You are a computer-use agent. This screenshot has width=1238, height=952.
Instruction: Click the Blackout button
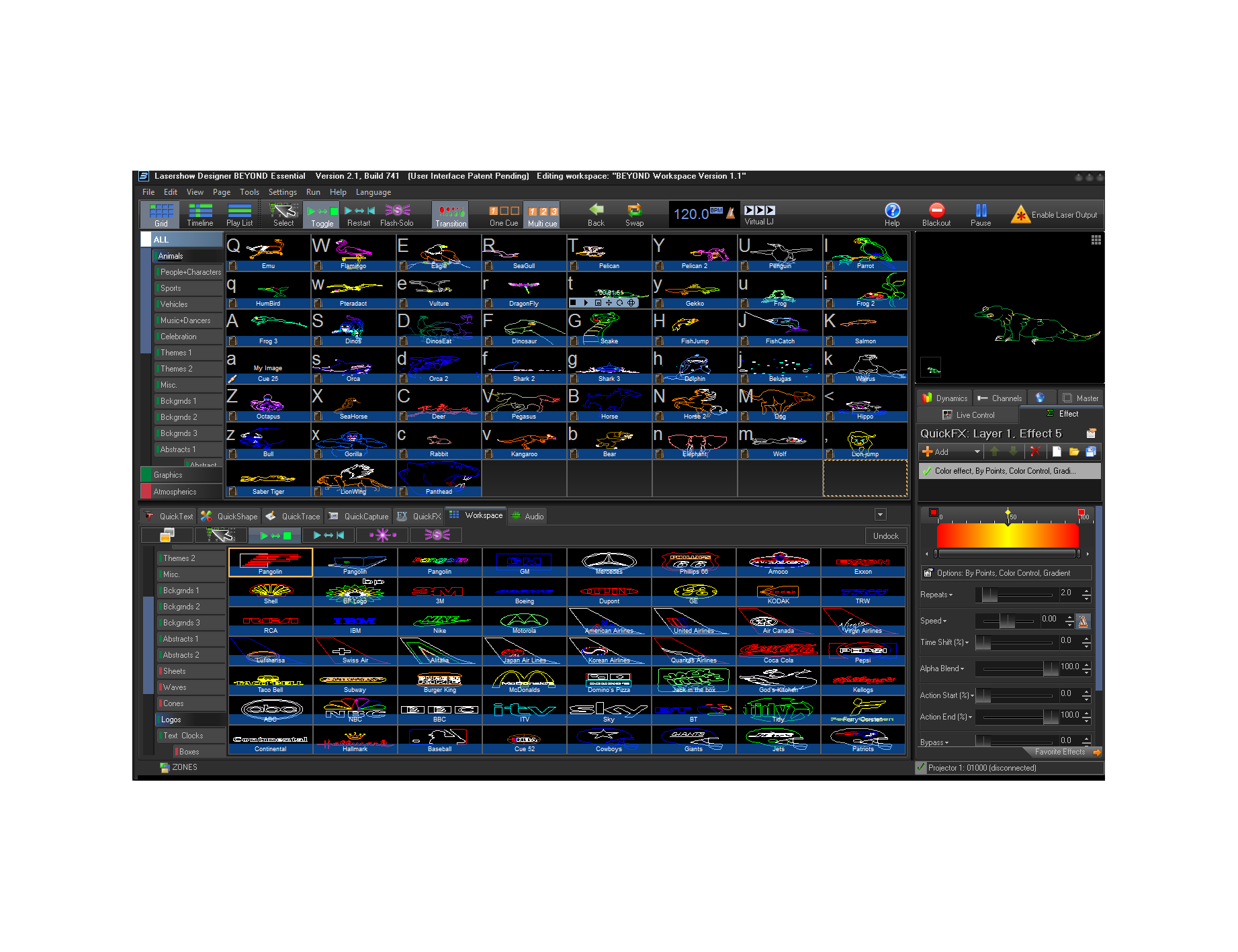tap(936, 215)
